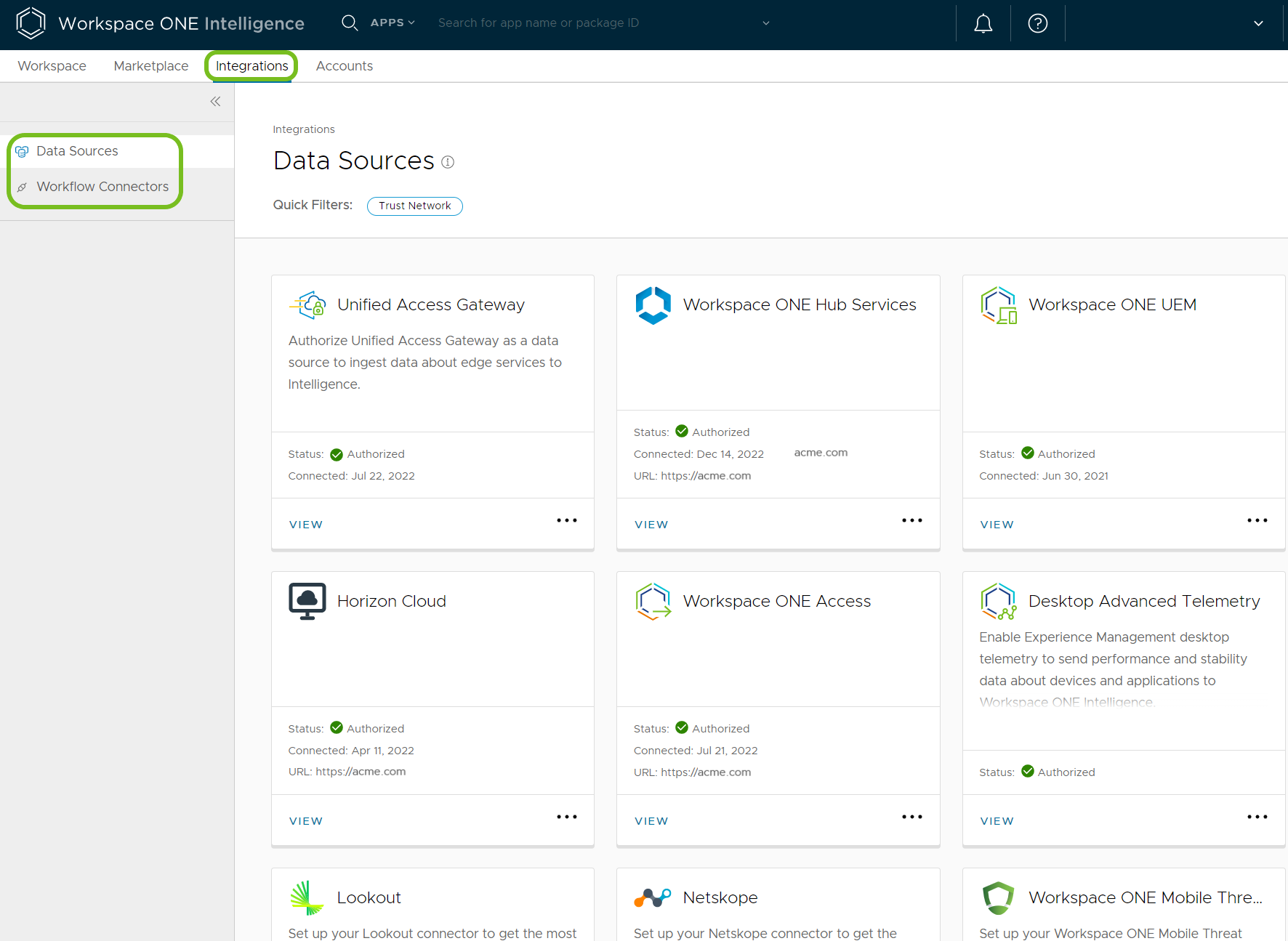Click 'Connected: Jul 22, 2022' text

coord(351,476)
